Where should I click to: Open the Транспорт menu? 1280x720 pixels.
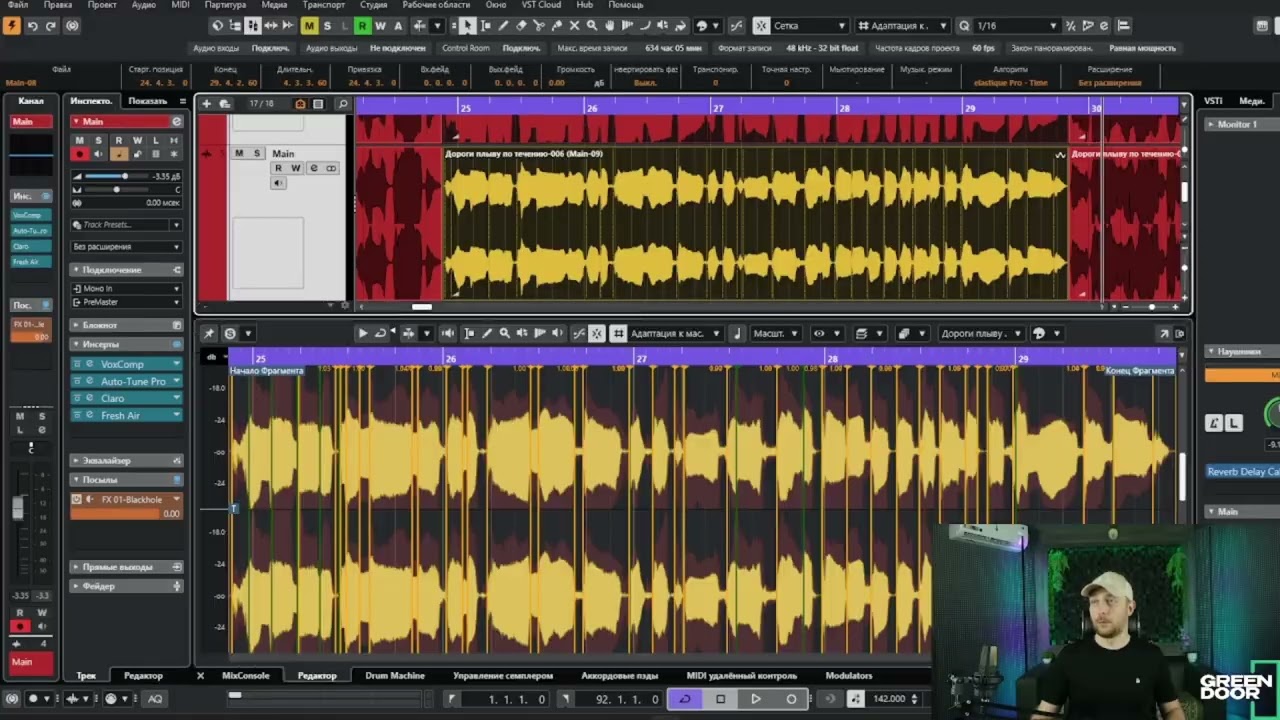(x=323, y=5)
